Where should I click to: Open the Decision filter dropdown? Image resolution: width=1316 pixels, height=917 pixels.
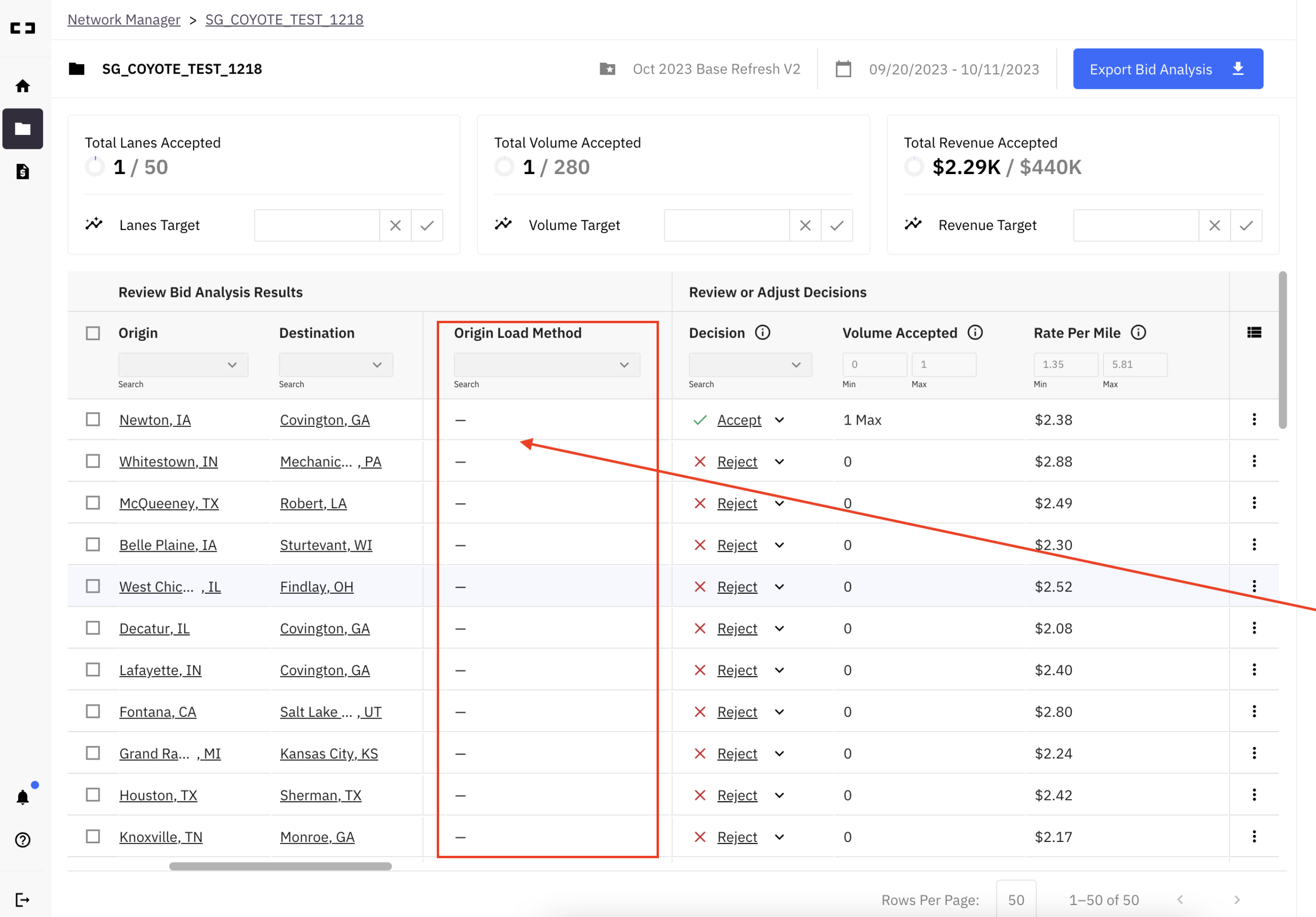click(750, 365)
